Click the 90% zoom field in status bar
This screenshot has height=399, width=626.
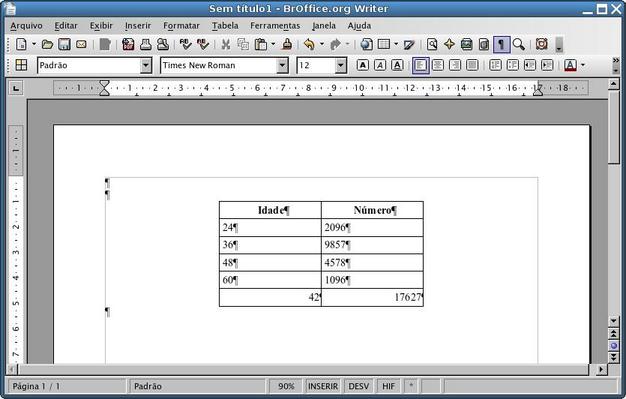click(x=286, y=386)
